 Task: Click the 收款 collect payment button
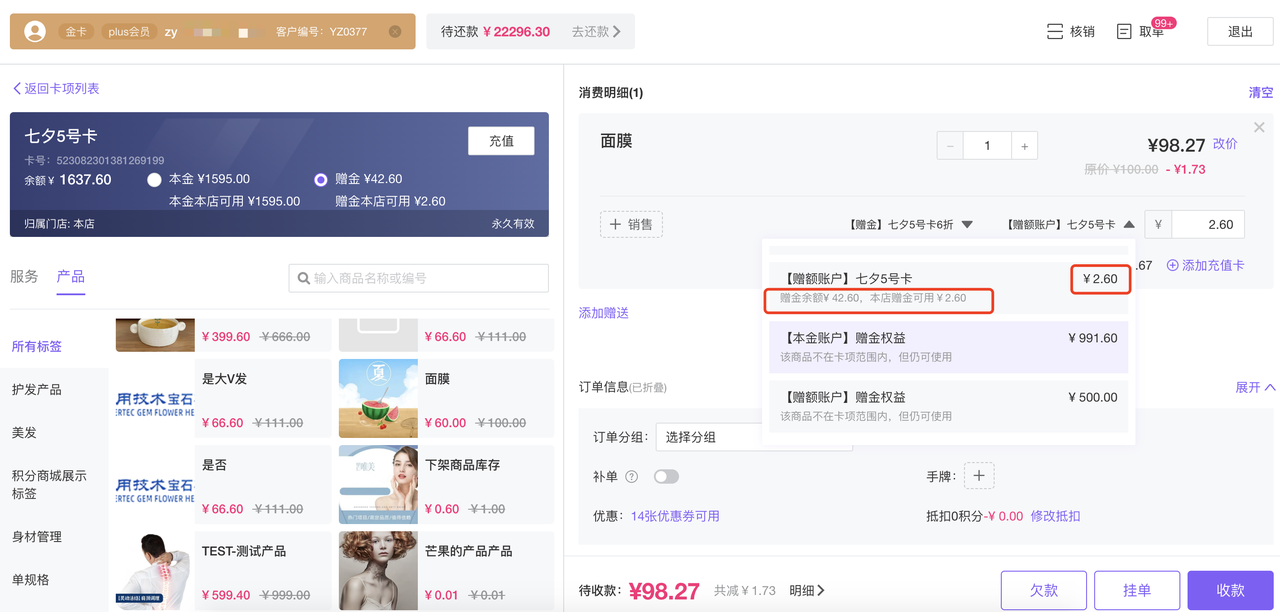pyautogui.click(x=1230, y=590)
